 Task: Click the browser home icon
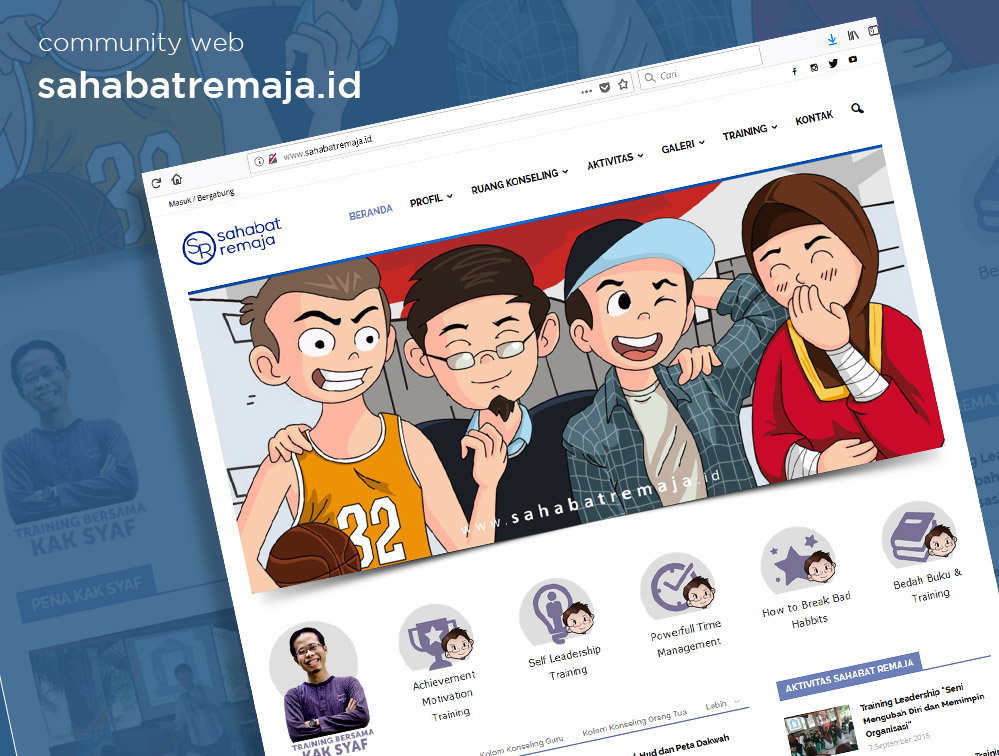176,179
